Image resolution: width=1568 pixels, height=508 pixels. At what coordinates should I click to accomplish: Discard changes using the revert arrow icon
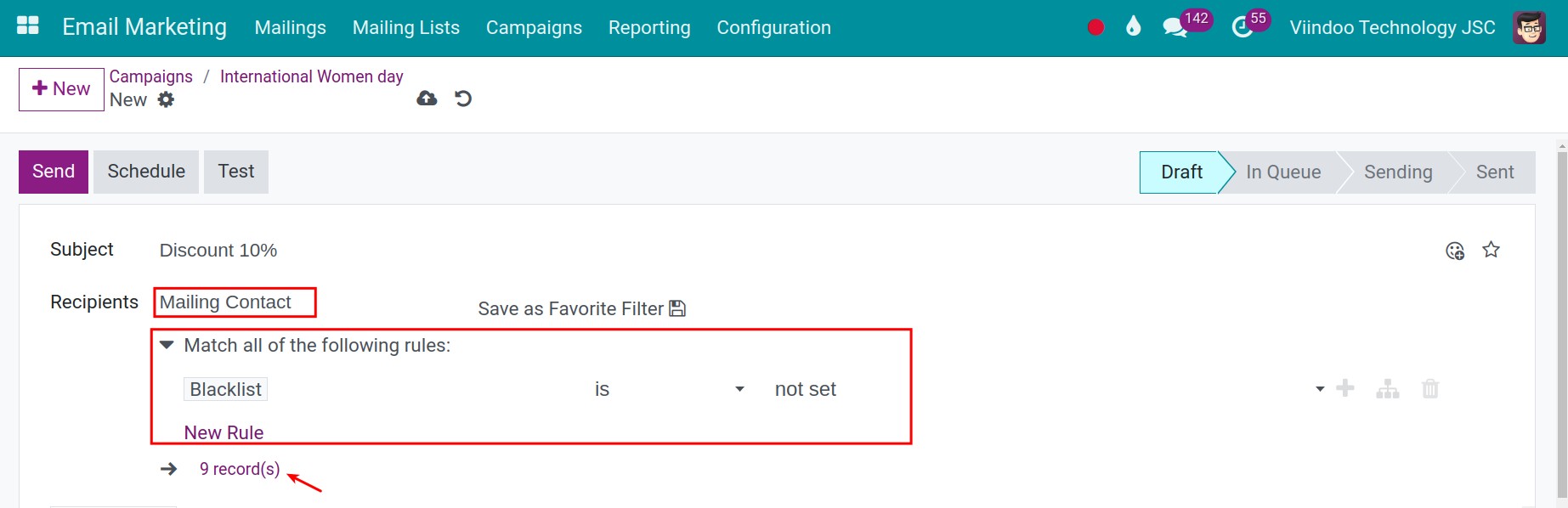(x=461, y=99)
